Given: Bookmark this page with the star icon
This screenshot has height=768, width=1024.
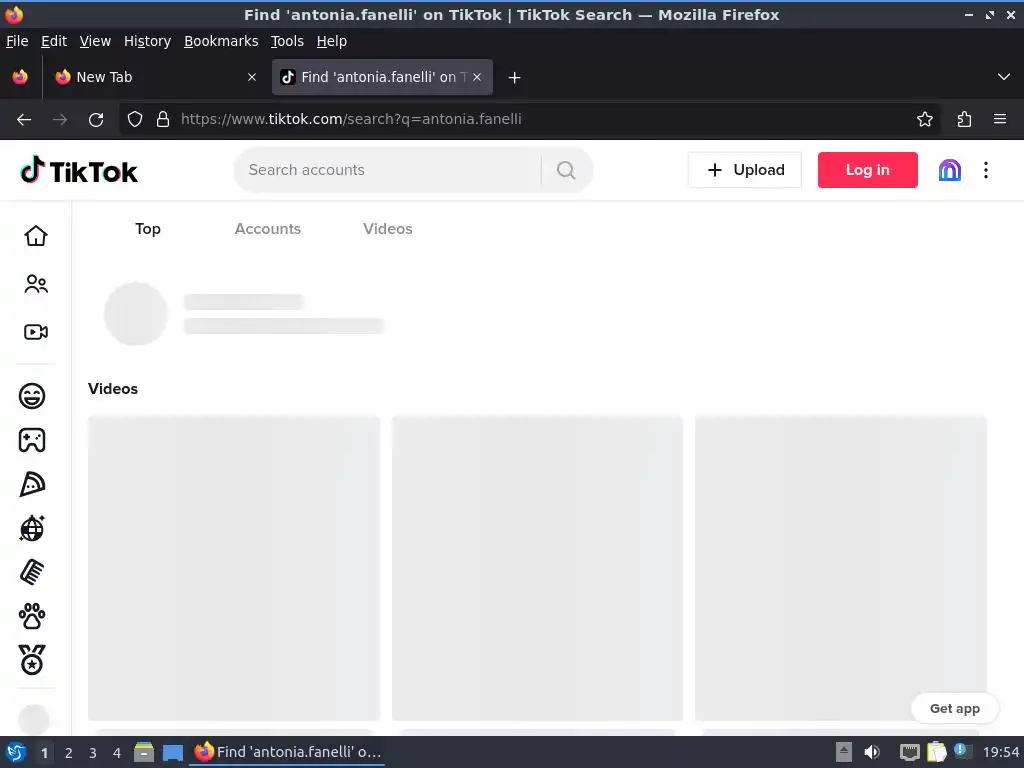Looking at the screenshot, I should [x=925, y=120].
